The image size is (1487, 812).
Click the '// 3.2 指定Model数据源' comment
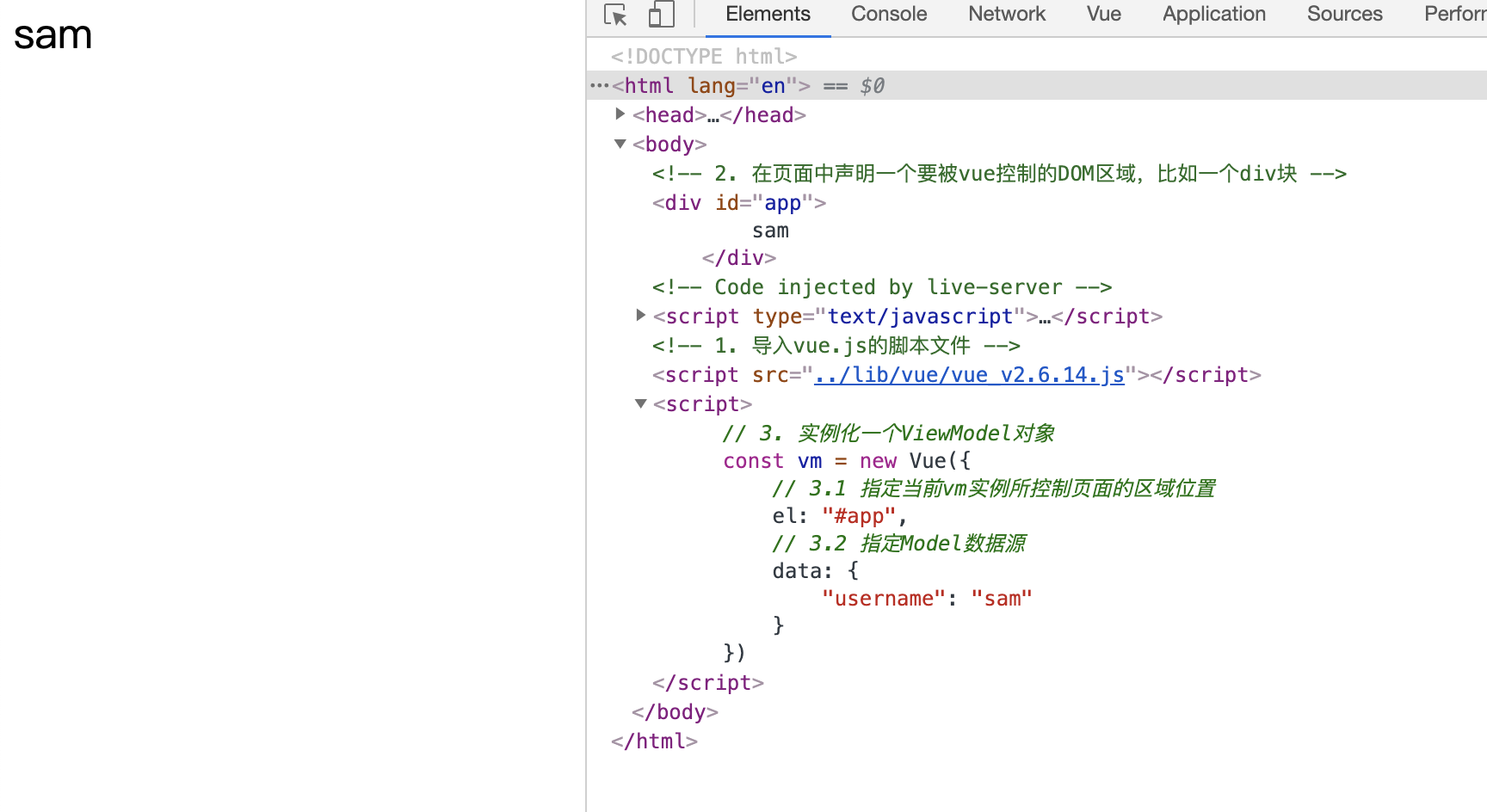tap(899, 544)
